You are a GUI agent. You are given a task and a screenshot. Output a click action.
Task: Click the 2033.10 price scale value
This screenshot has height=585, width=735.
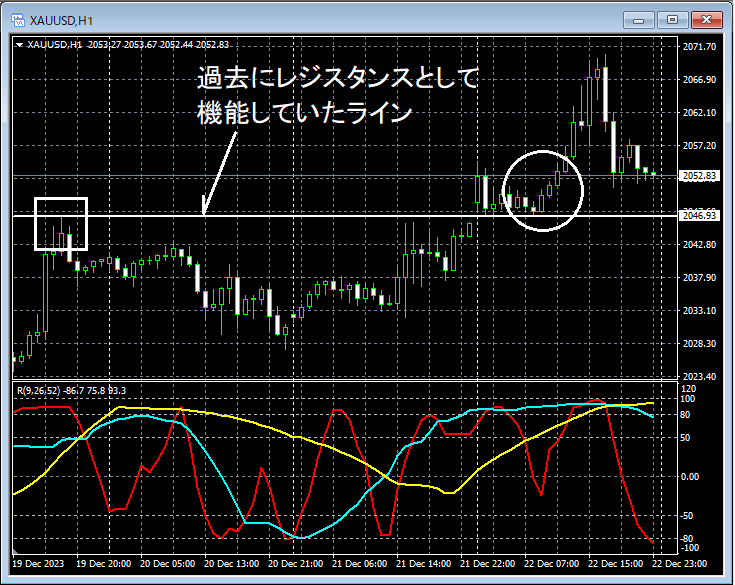pos(699,310)
